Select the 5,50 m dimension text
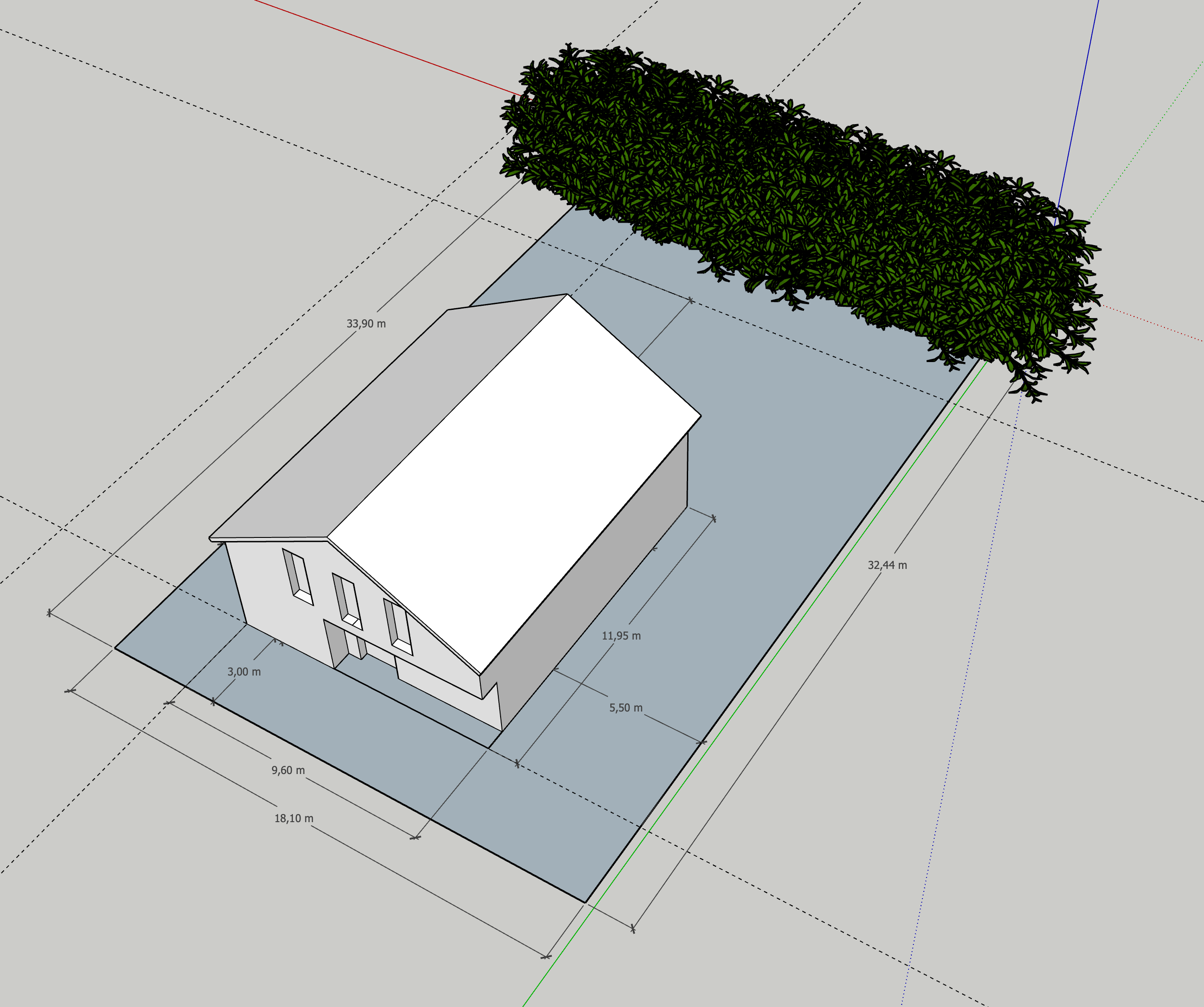The width and height of the screenshot is (1204, 1007). click(x=626, y=707)
